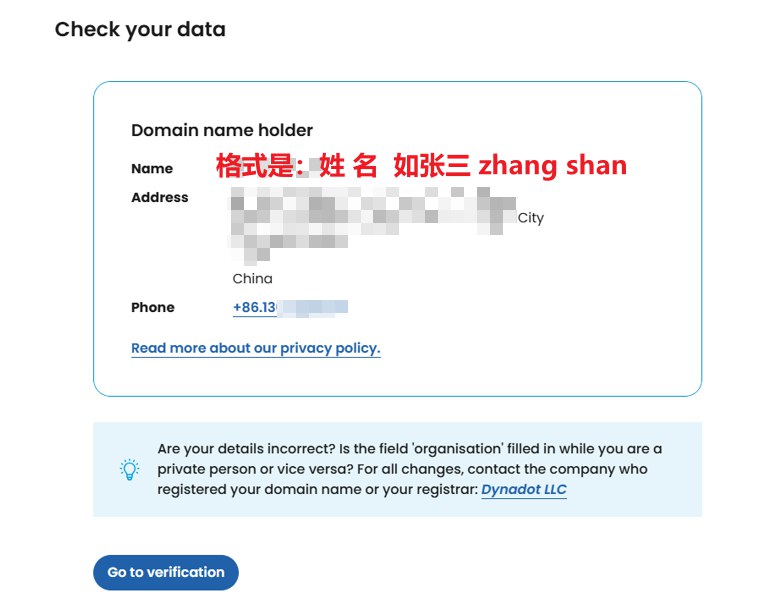Click the Domain name holder heading

coord(222,130)
